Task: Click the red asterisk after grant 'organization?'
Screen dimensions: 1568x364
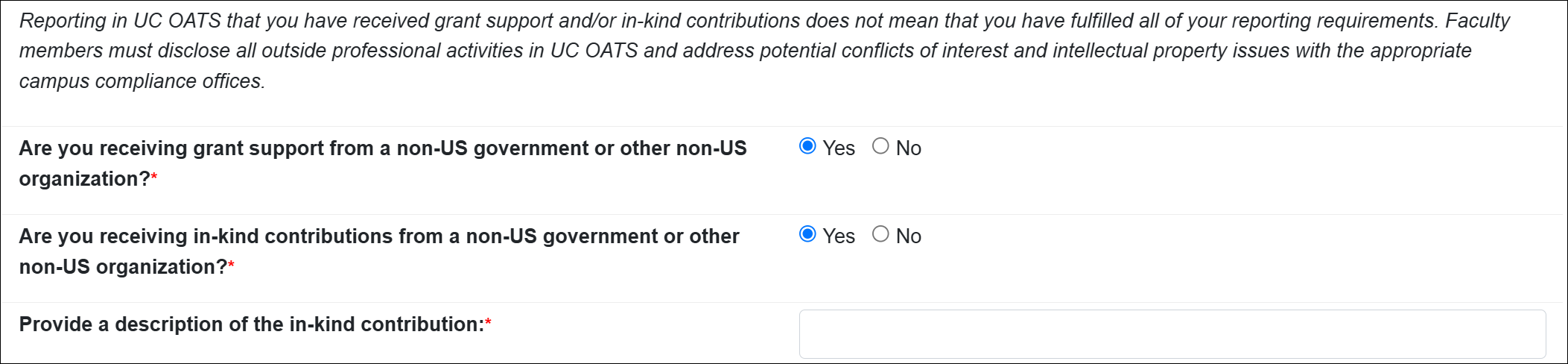Action: [154, 178]
